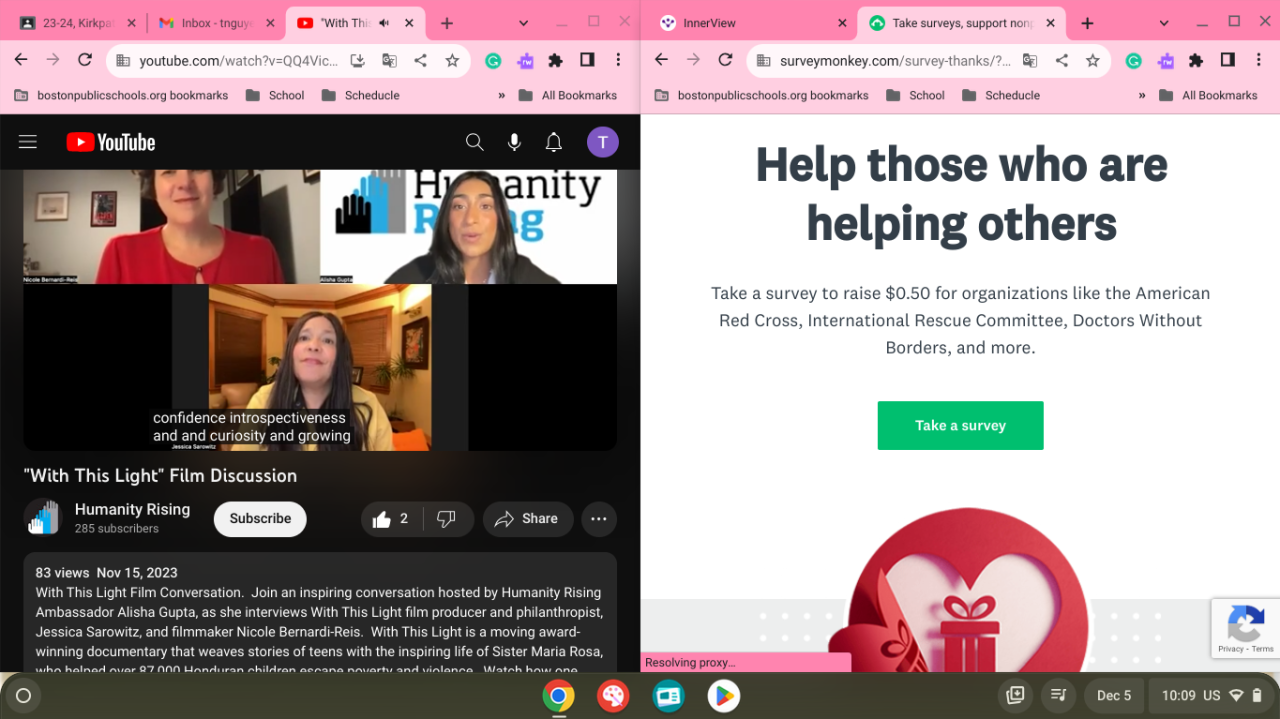Open media controls icon in shelf
This screenshot has height=719, width=1280.
[1057, 695]
